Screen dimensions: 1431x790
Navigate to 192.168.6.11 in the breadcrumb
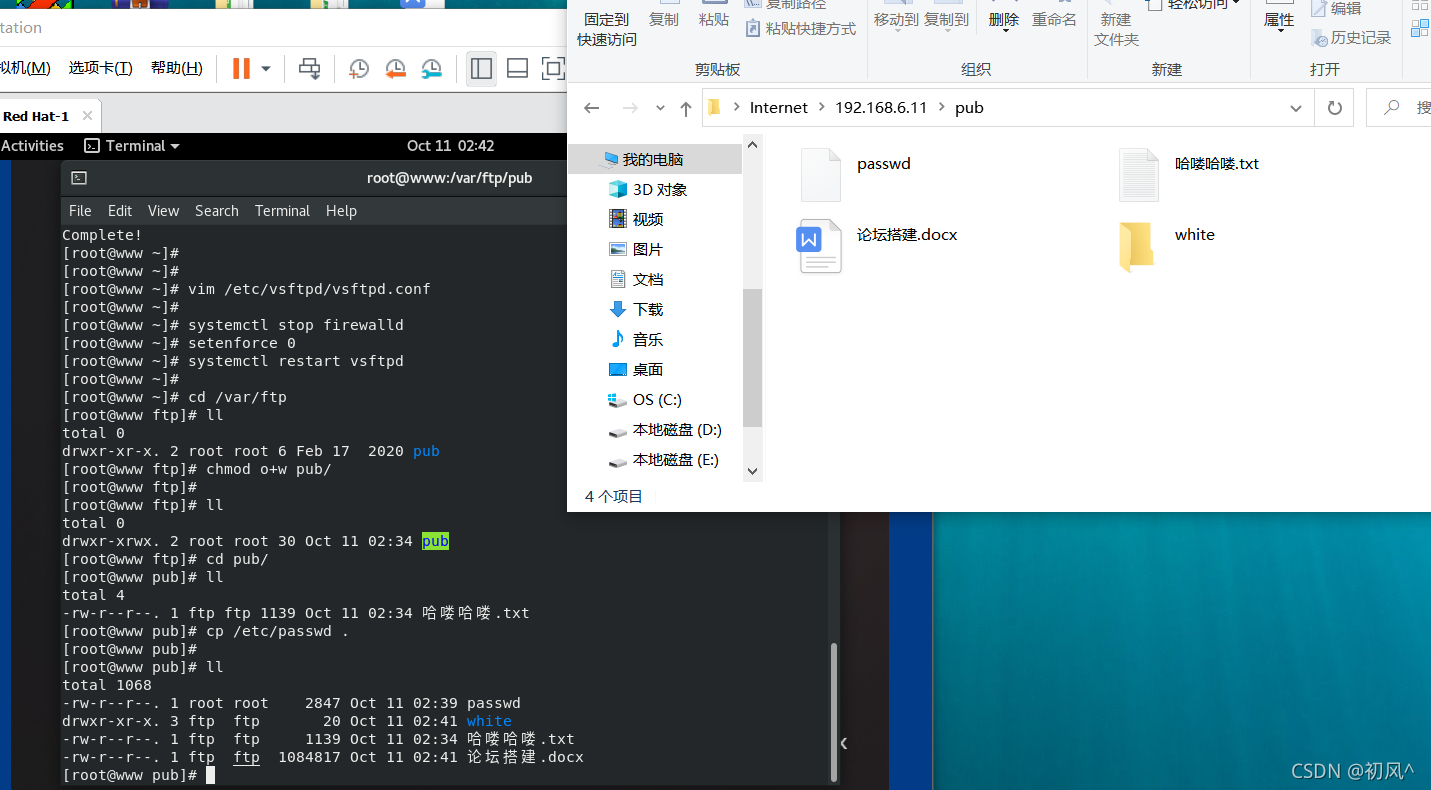[x=881, y=107]
